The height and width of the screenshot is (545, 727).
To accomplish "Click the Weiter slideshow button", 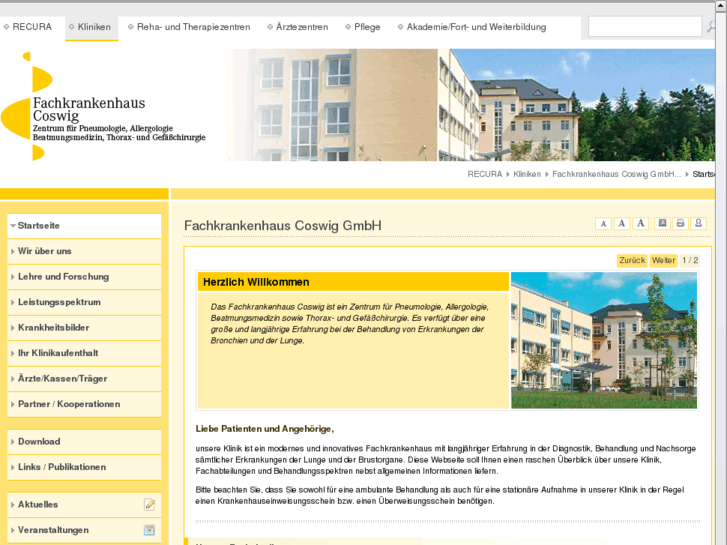I will click(x=663, y=260).
